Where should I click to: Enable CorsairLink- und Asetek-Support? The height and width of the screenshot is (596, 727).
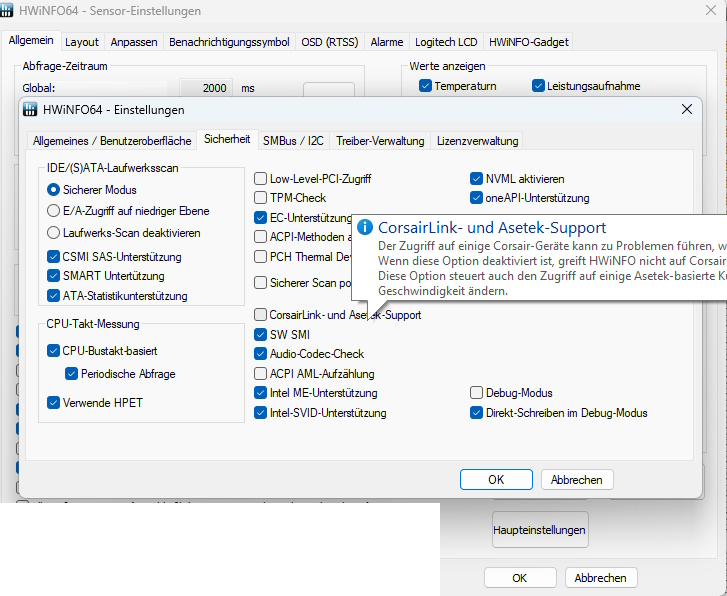coord(261,315)
